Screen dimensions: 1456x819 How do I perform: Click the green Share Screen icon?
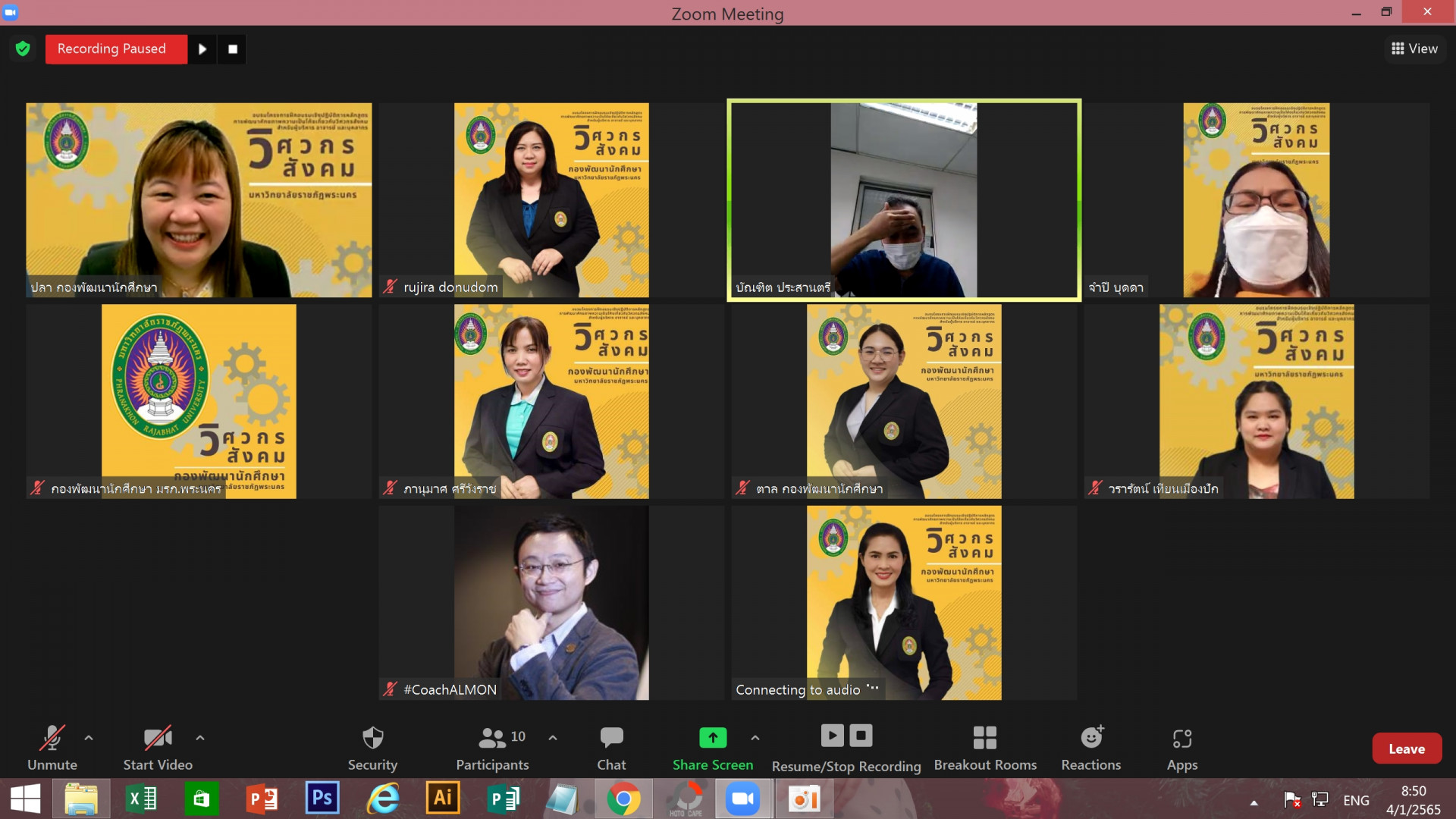tap(712, 737)
